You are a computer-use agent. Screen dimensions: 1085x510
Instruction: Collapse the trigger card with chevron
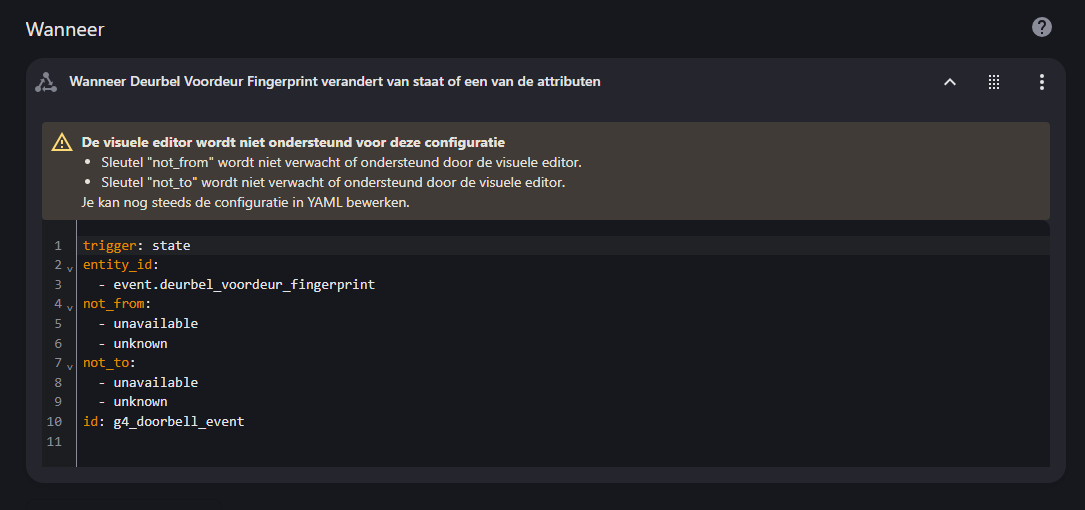tap(950, 82)
